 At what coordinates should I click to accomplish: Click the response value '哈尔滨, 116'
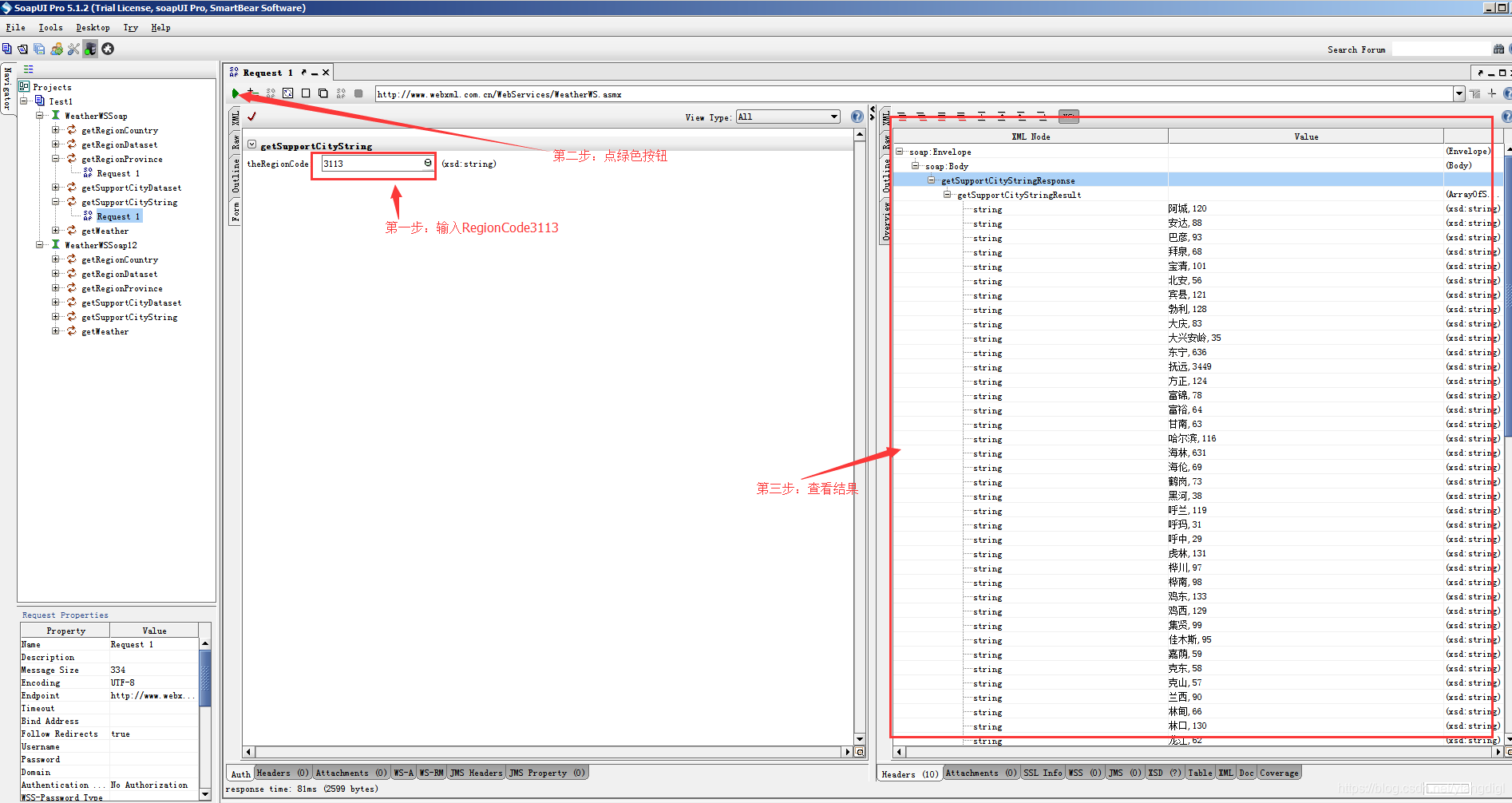(x=1192, y=438)
